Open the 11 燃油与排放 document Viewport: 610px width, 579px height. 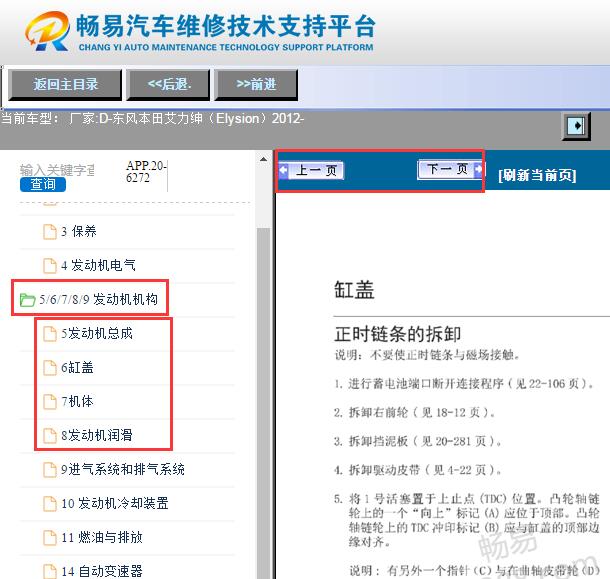[x=102, y=537]
